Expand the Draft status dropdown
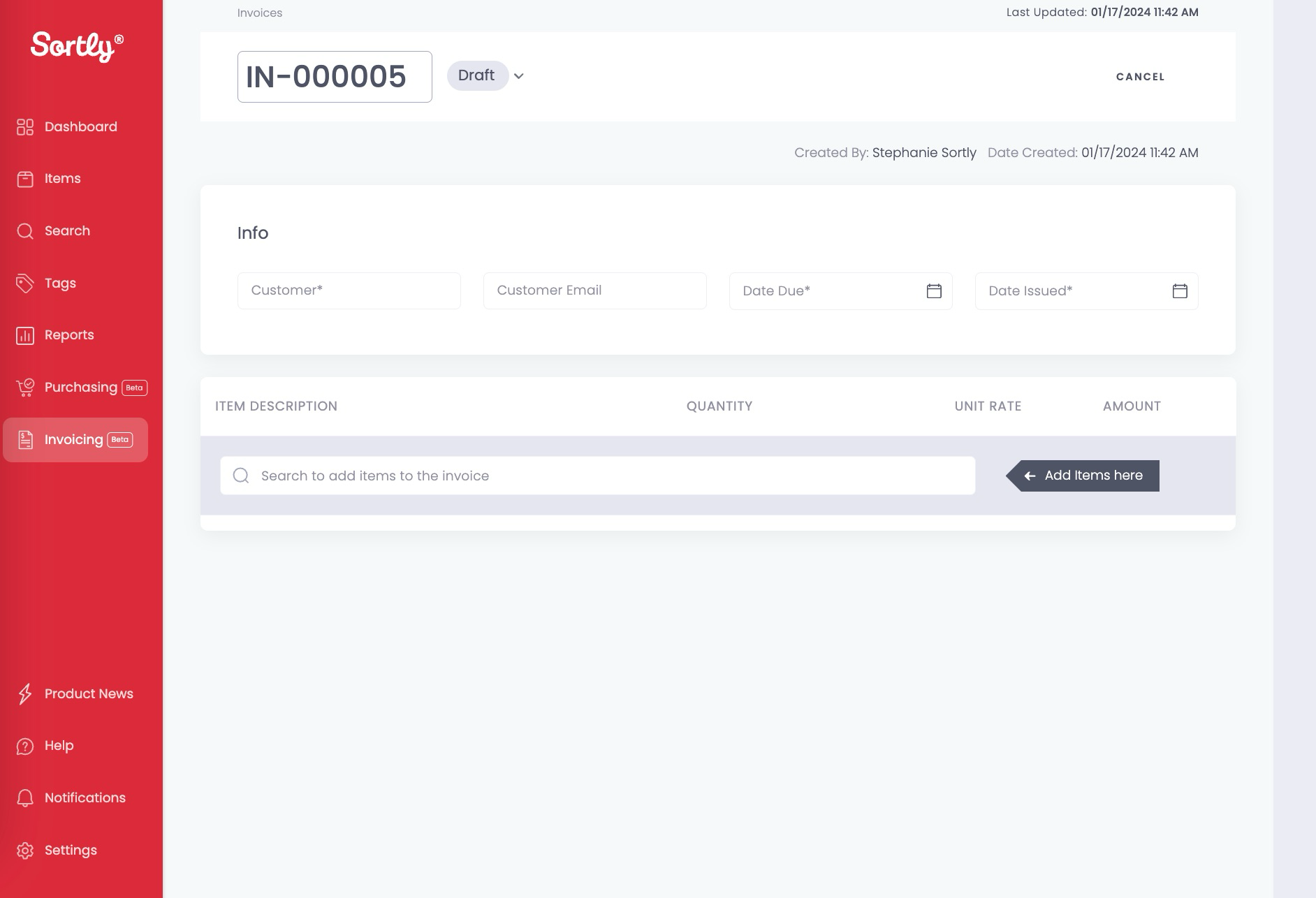Viewport: 1316px width, 898px height. coord(518,75)
